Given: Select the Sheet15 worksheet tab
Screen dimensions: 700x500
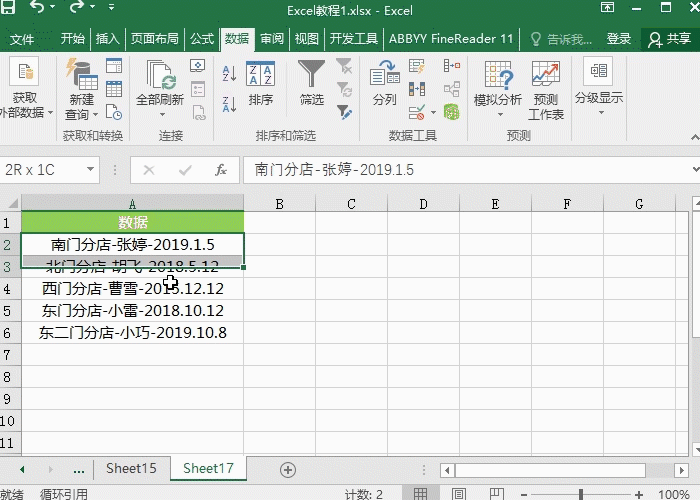Looking at the screenshot, I should [131, 468].
